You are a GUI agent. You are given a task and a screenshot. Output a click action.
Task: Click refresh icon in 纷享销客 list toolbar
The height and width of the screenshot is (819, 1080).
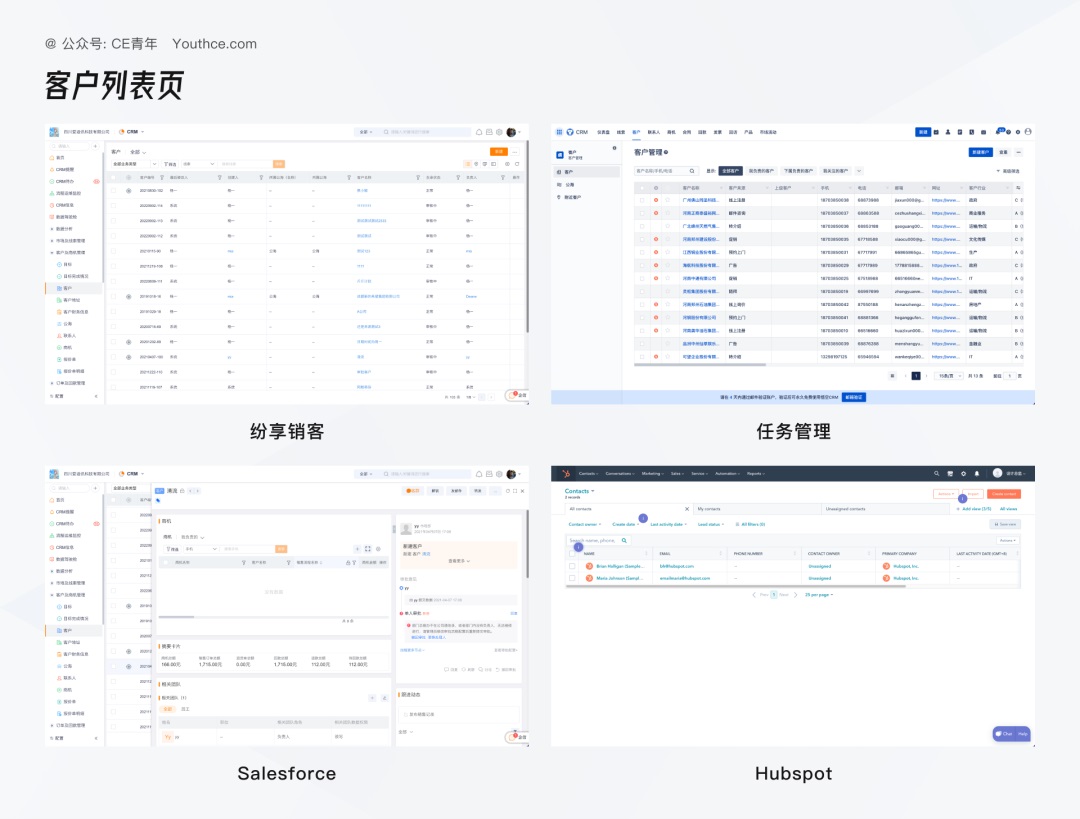[517, 164]
